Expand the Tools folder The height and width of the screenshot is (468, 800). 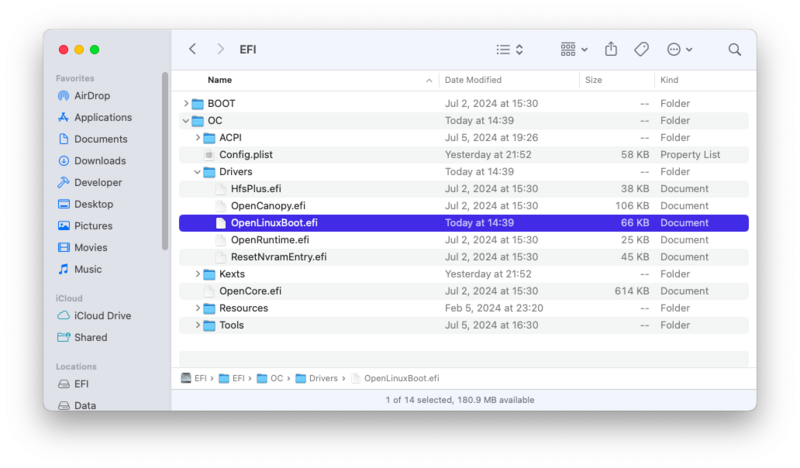click(x=197, y=325)
